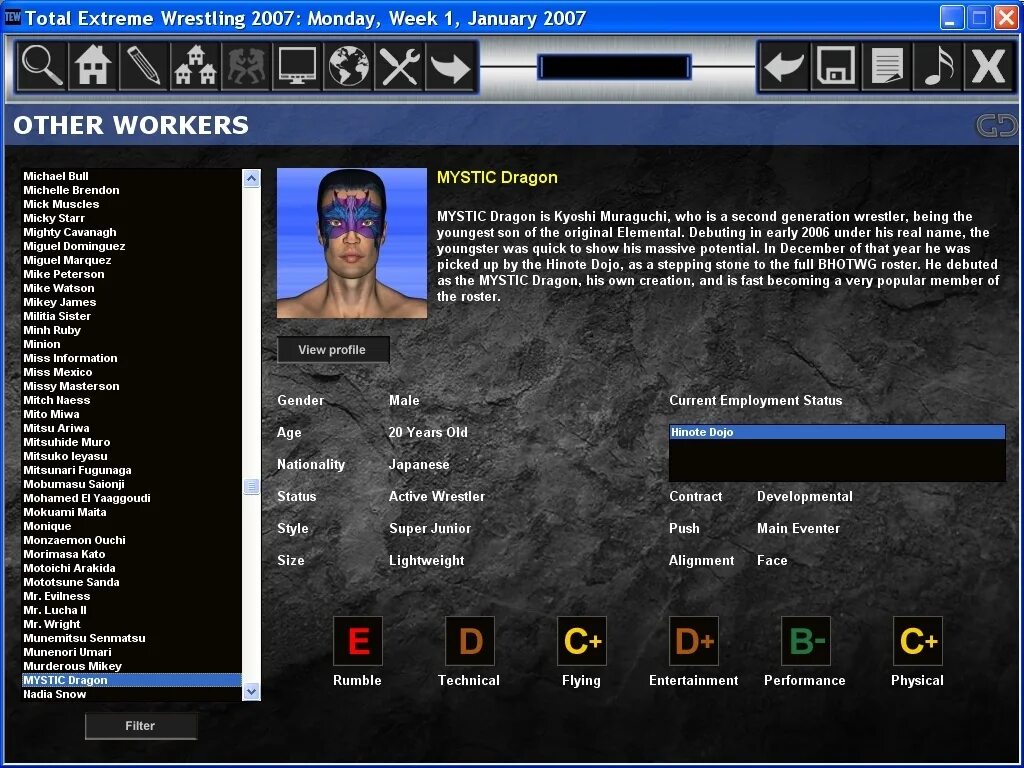Open the search magnifying glass tool

[42, 66]
